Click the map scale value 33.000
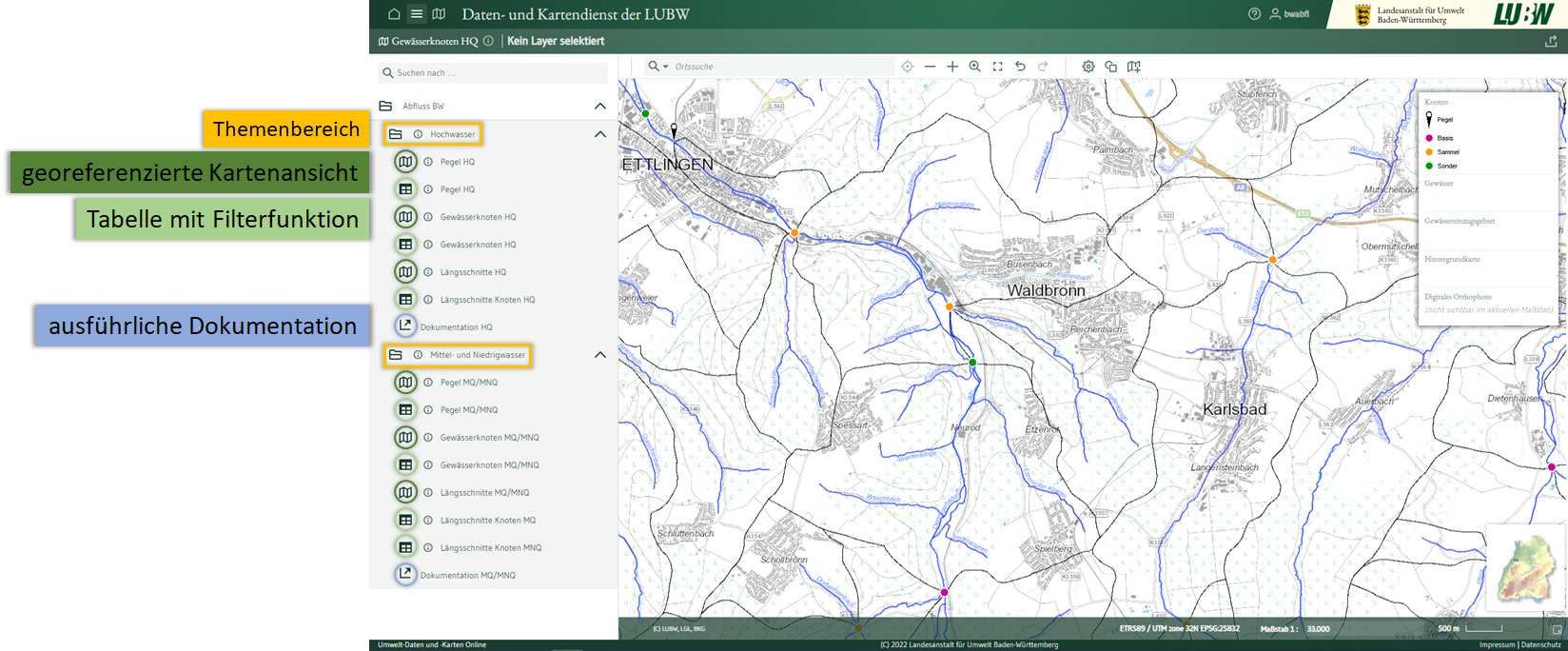This screenshot has height=651, width=1568. pos(1318,629)
